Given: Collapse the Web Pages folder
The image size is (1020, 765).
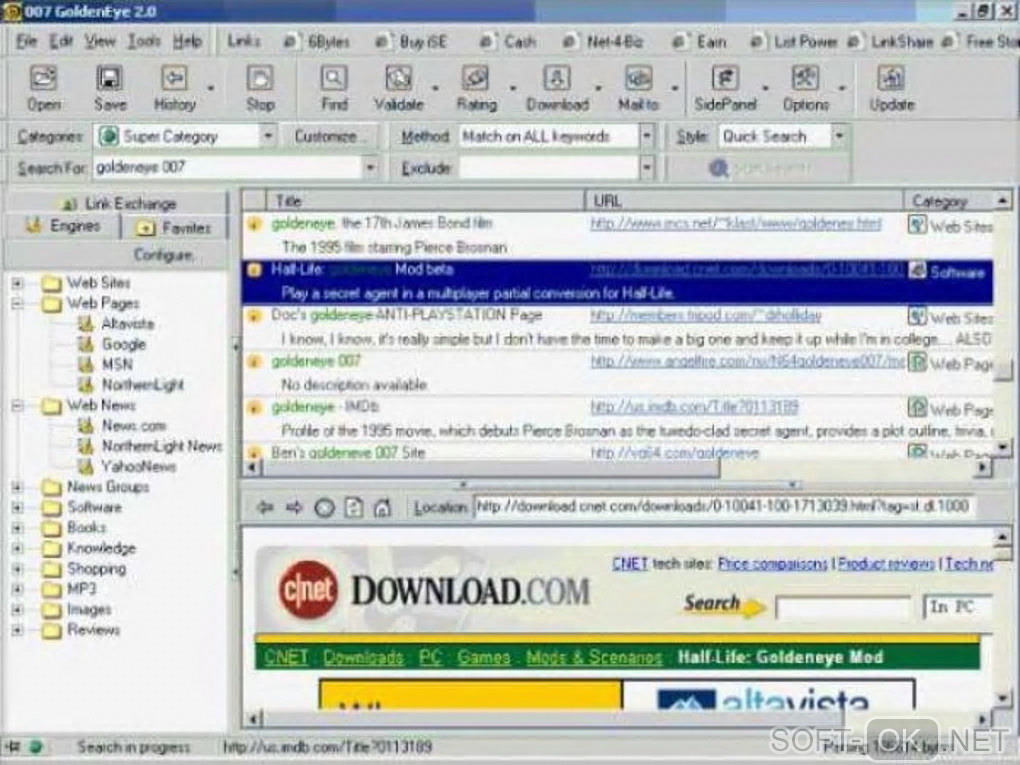Looking at the screenshot, I should point(18,303).
